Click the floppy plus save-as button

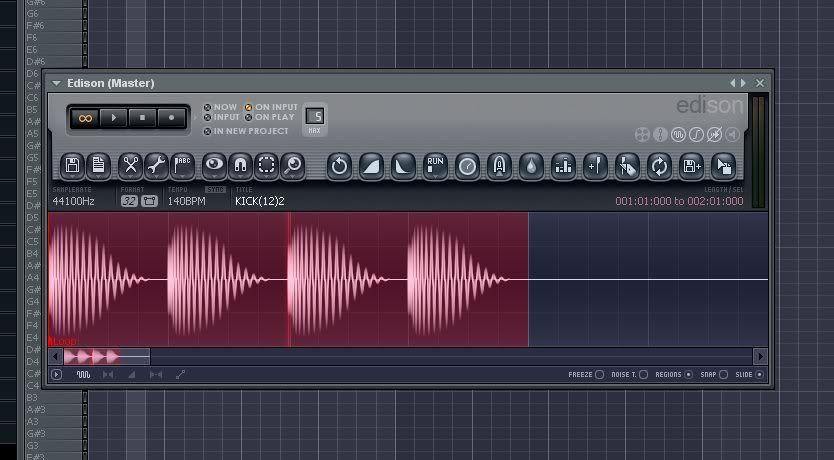[x=691, y=166]
